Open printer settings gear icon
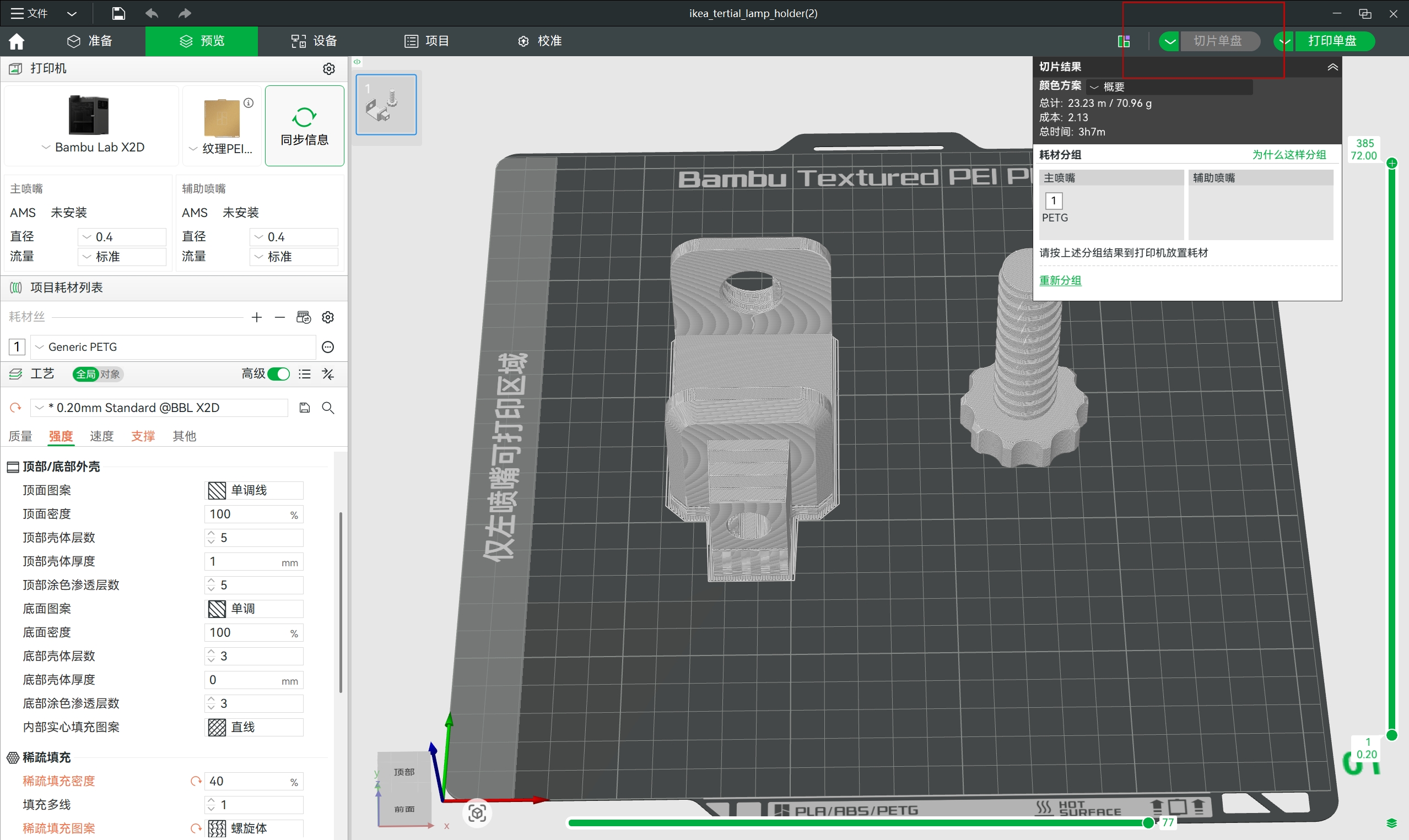 329,68
